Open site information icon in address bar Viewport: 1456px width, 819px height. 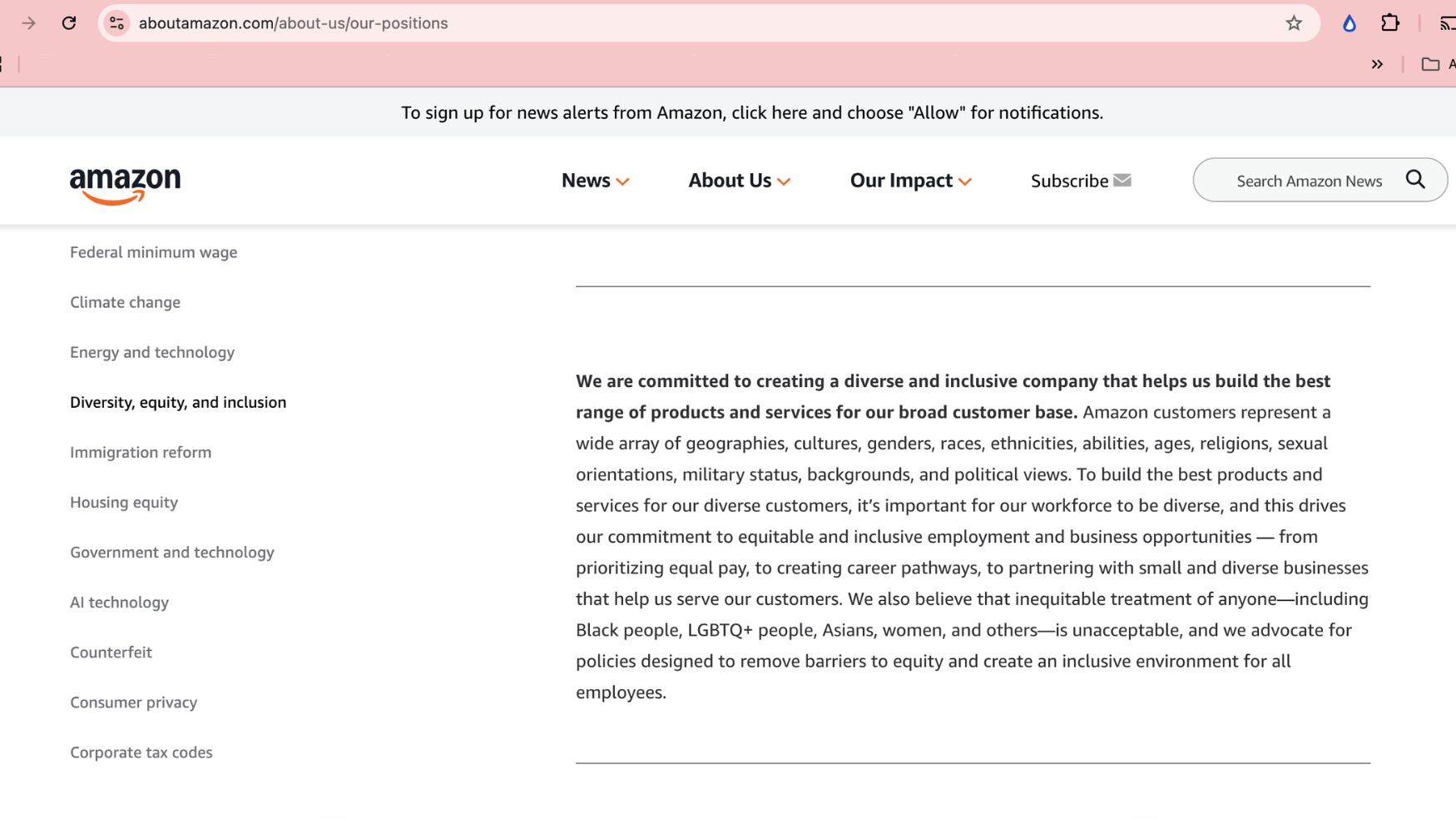(117, 23)
